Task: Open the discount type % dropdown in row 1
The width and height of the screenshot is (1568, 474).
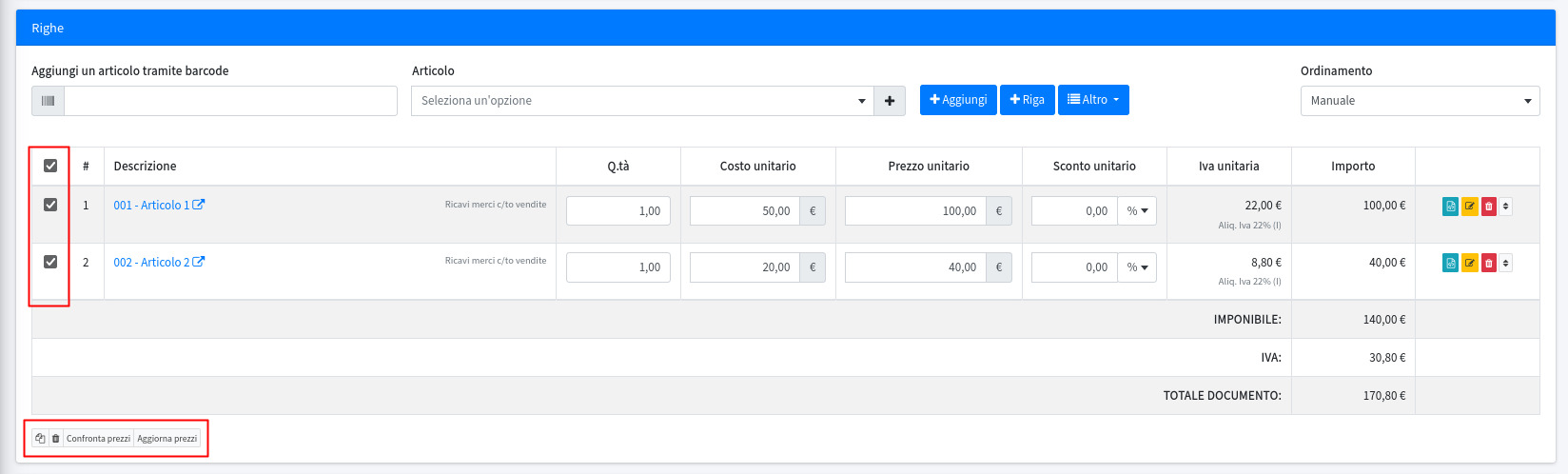Action: (x=1137, y=211)
